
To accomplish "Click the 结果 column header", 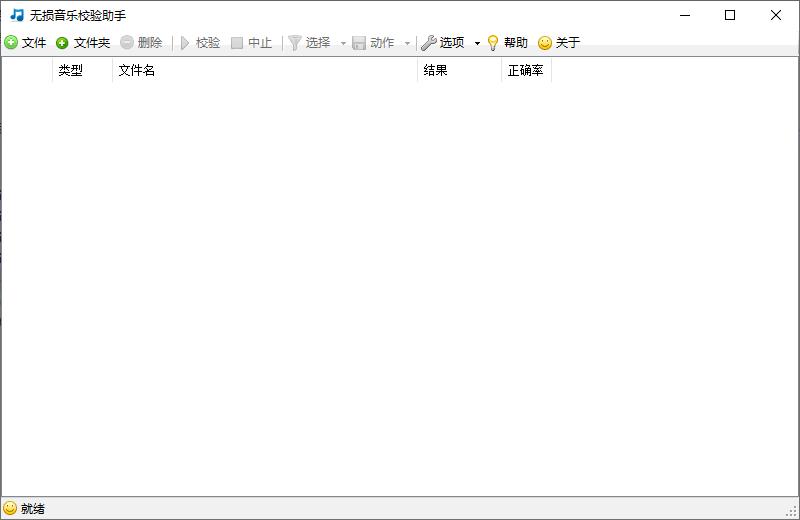I will coord(460,70).
